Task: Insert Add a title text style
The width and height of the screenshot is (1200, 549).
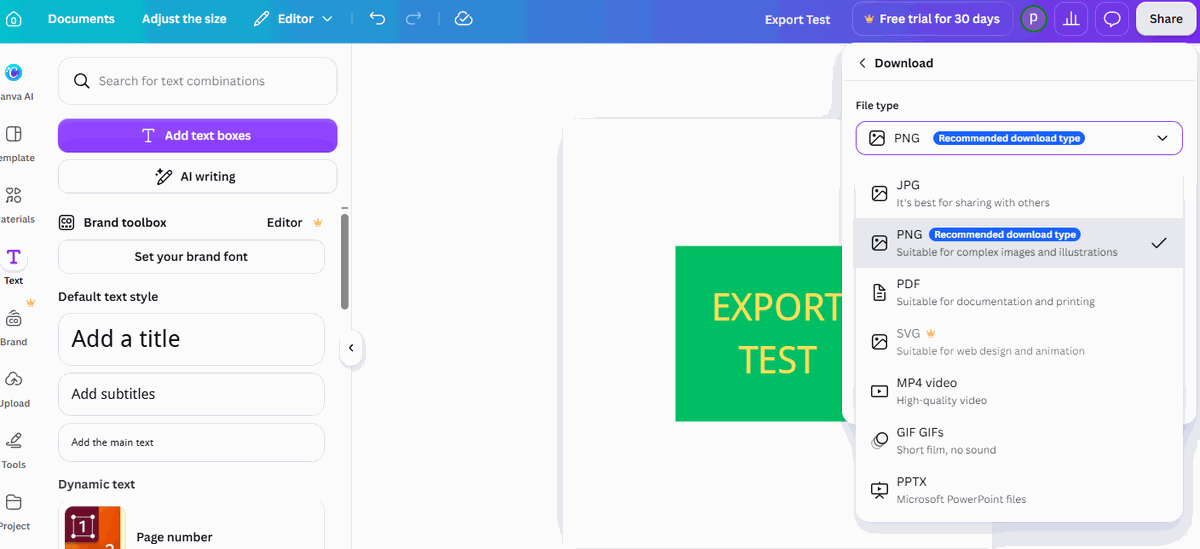Action: click(191, 339)
